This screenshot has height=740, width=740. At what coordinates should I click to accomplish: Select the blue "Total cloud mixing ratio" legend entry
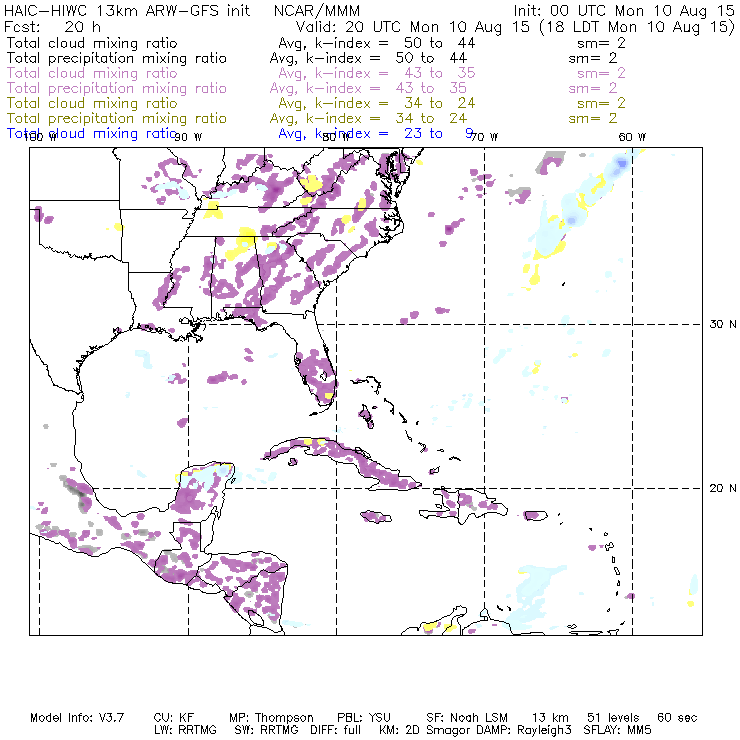click(x=92, y=134)
